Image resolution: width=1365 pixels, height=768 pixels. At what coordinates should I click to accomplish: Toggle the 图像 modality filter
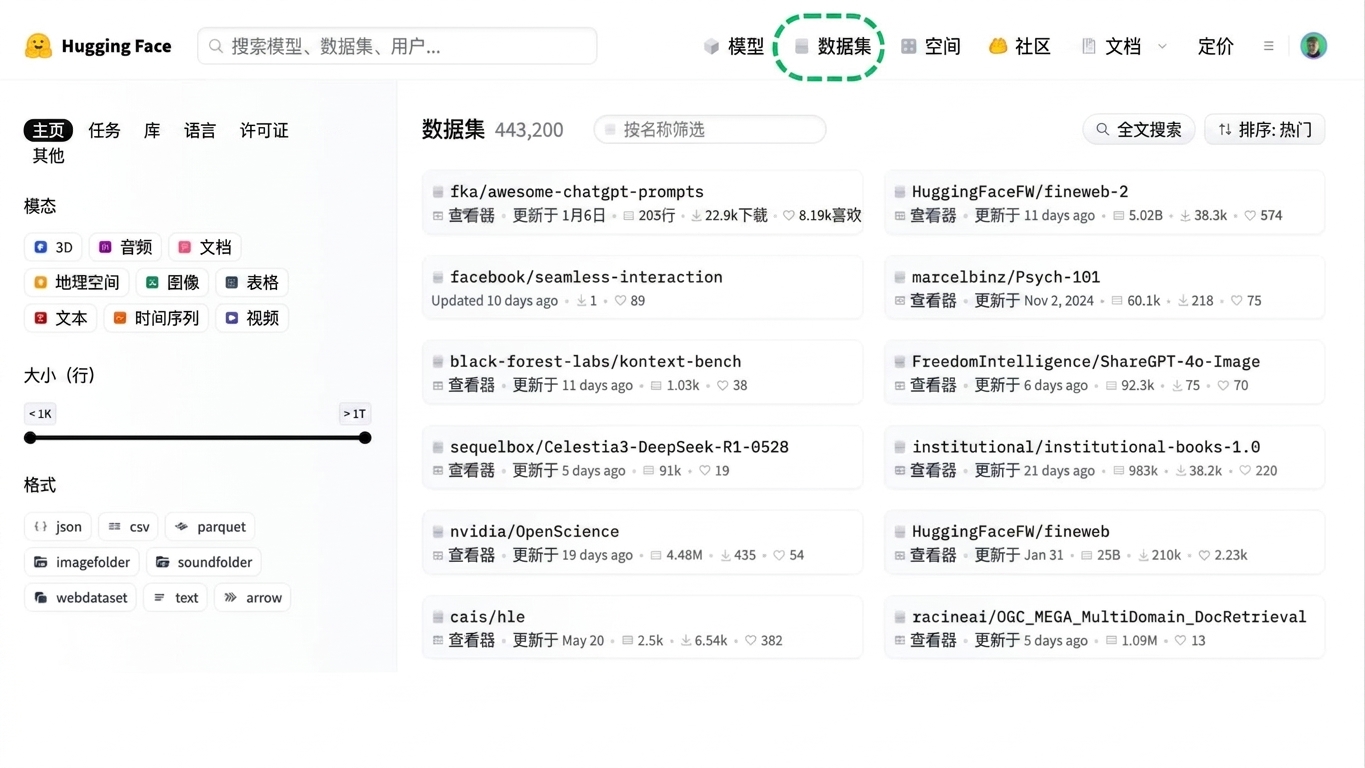(x=173, y=283)
